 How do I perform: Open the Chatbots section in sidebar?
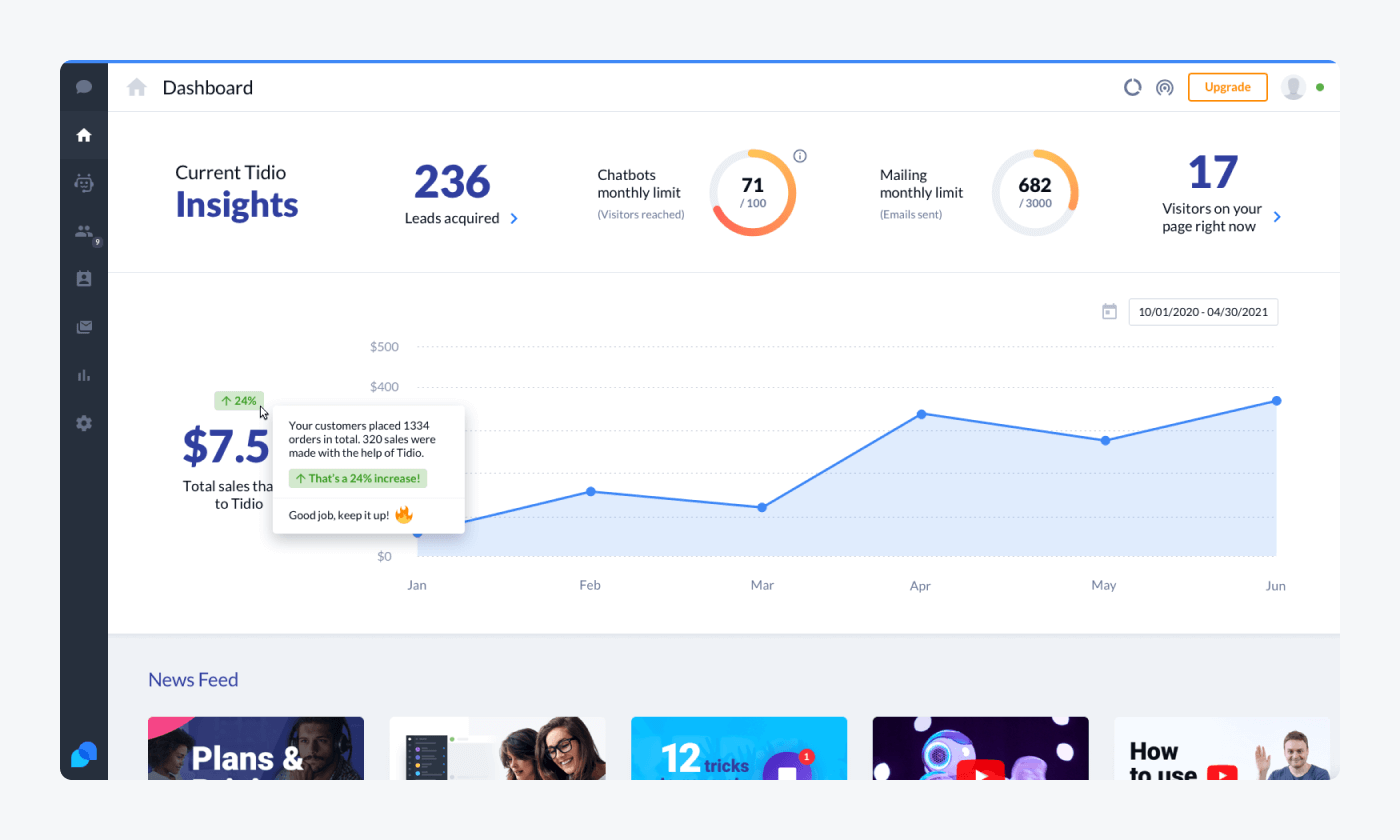(84, 183)
